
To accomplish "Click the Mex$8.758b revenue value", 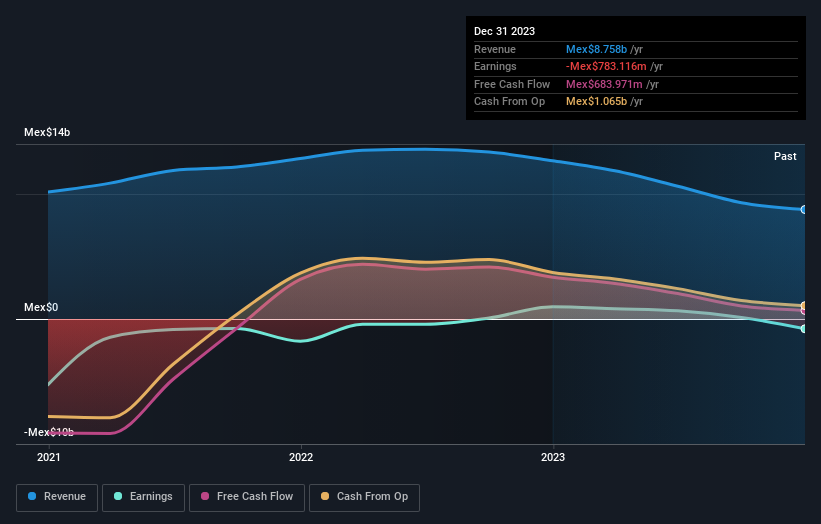I will [596, 49].
